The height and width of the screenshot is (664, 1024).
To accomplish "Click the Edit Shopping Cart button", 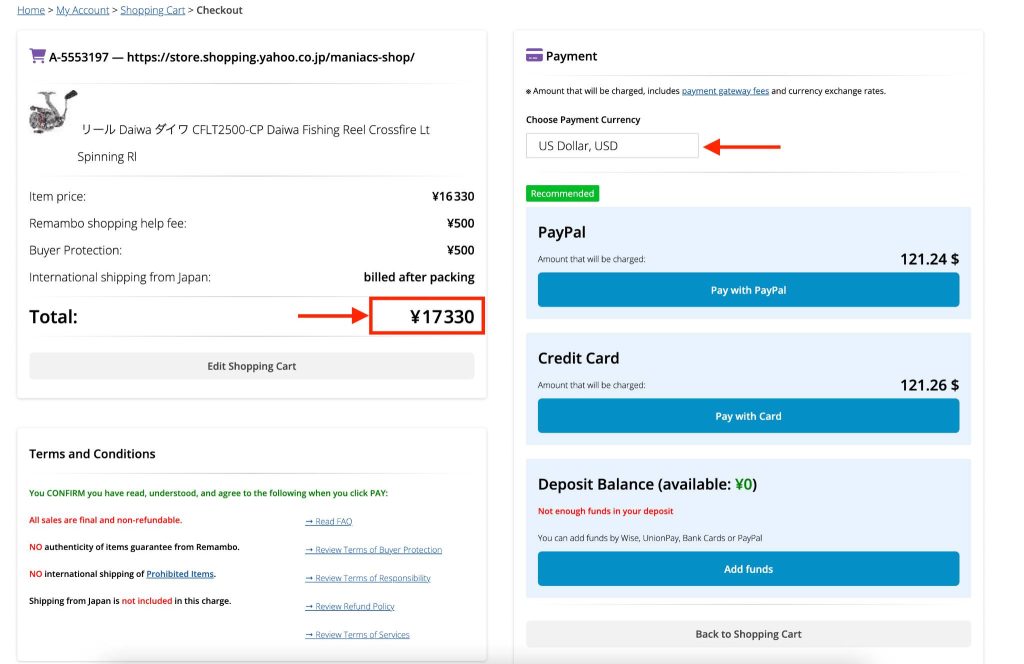I will (x=251, y=366).
